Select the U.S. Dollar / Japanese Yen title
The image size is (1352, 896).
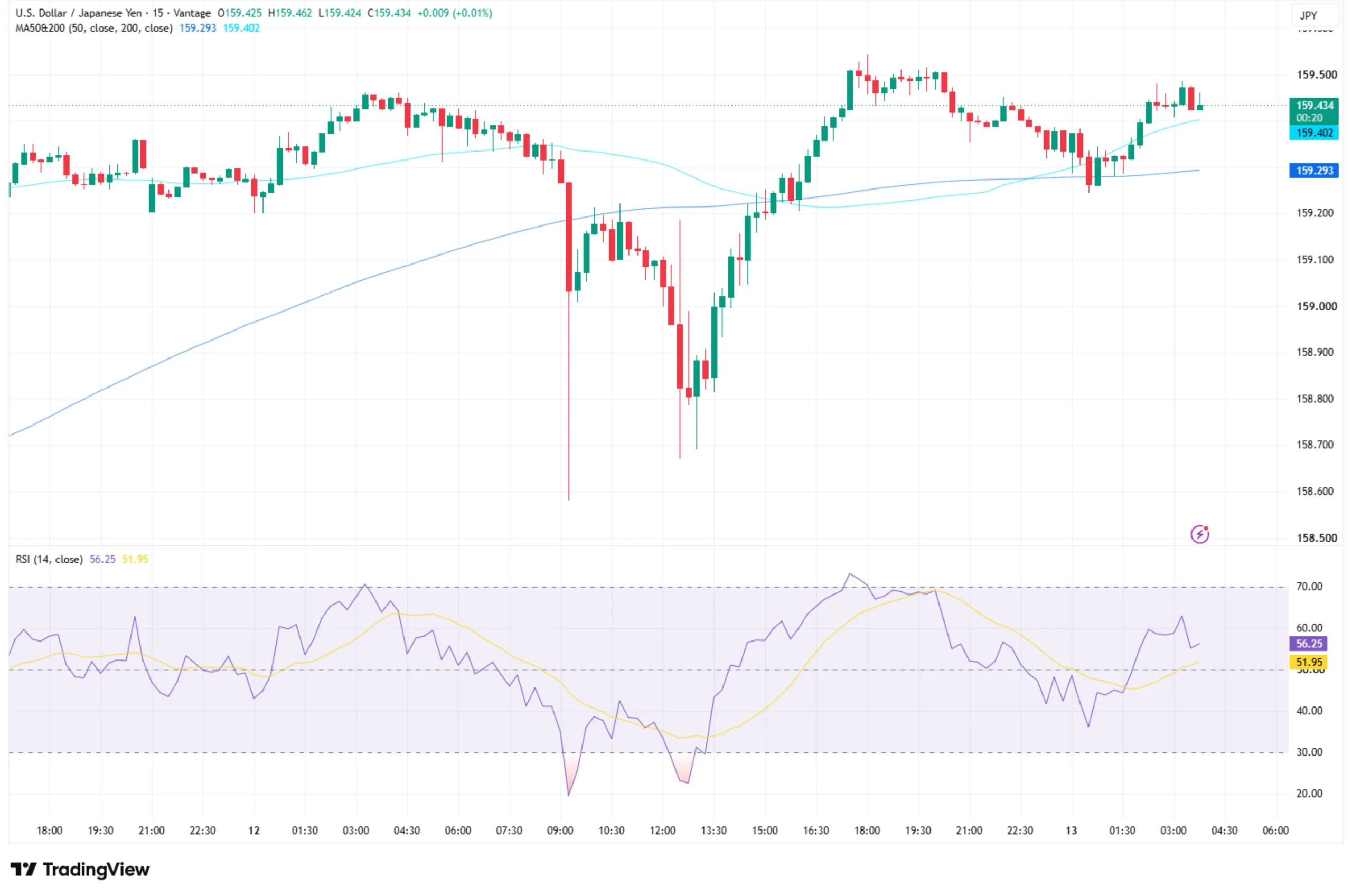point(79,13)
